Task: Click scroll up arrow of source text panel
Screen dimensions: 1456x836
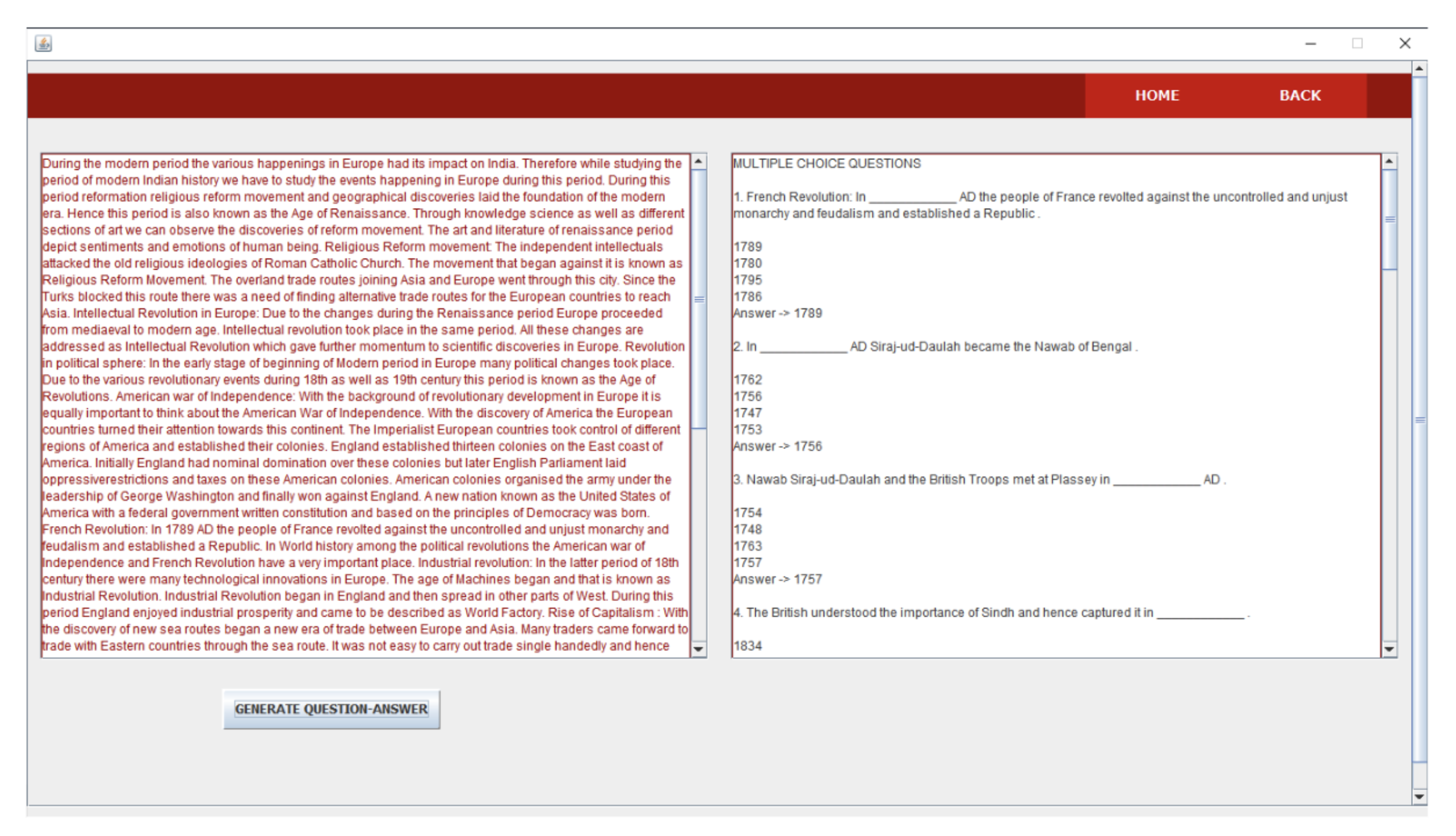Action: tap(698, 162)
